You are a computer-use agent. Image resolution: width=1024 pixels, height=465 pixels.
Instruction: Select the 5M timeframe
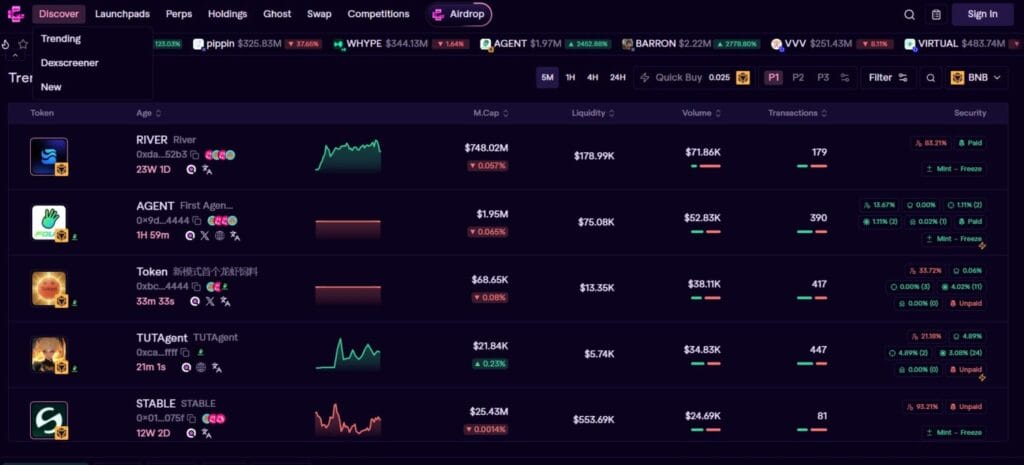point(547,78)
